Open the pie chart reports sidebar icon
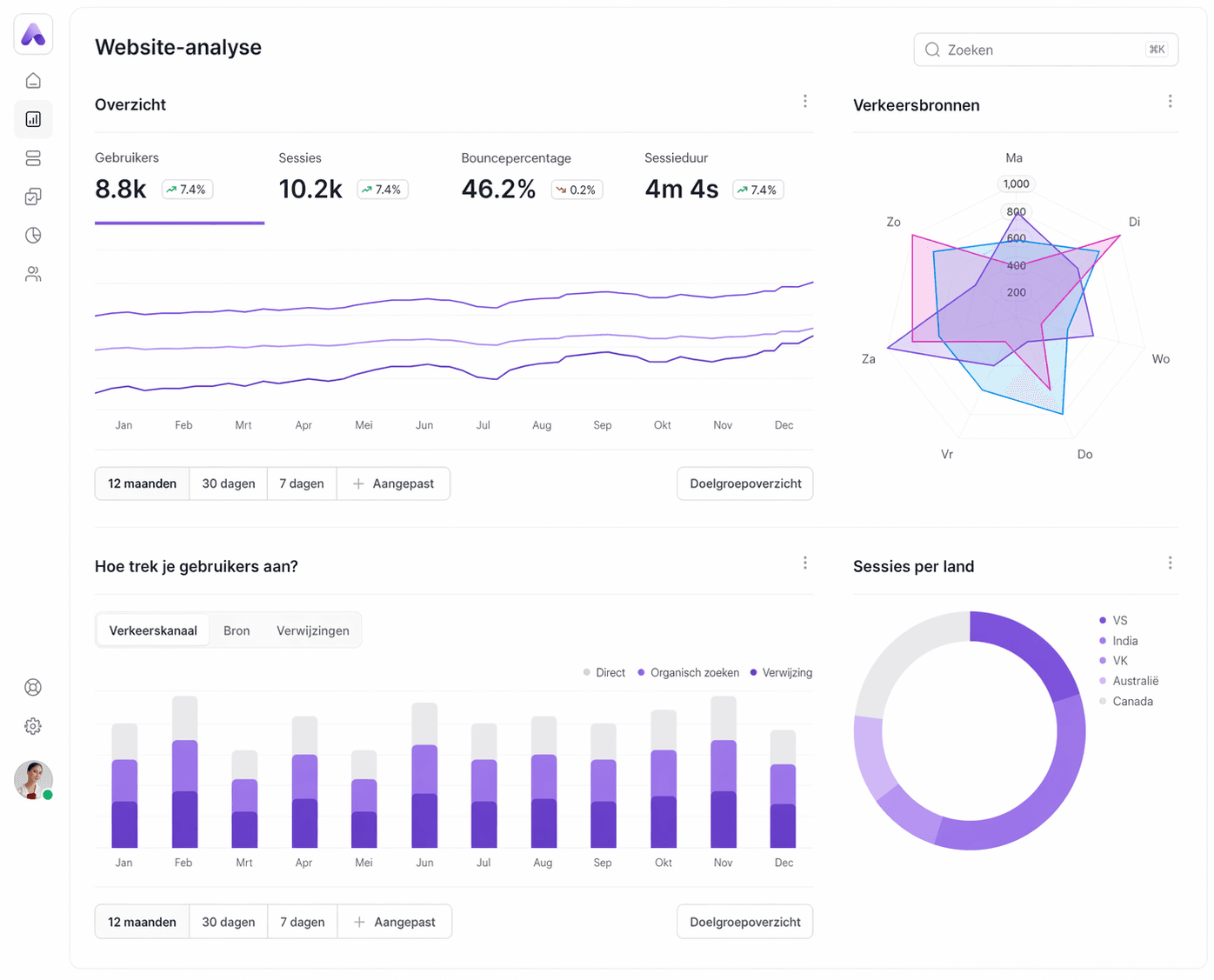This screenshot has width=1214, height=980. [x=33, y=236]
